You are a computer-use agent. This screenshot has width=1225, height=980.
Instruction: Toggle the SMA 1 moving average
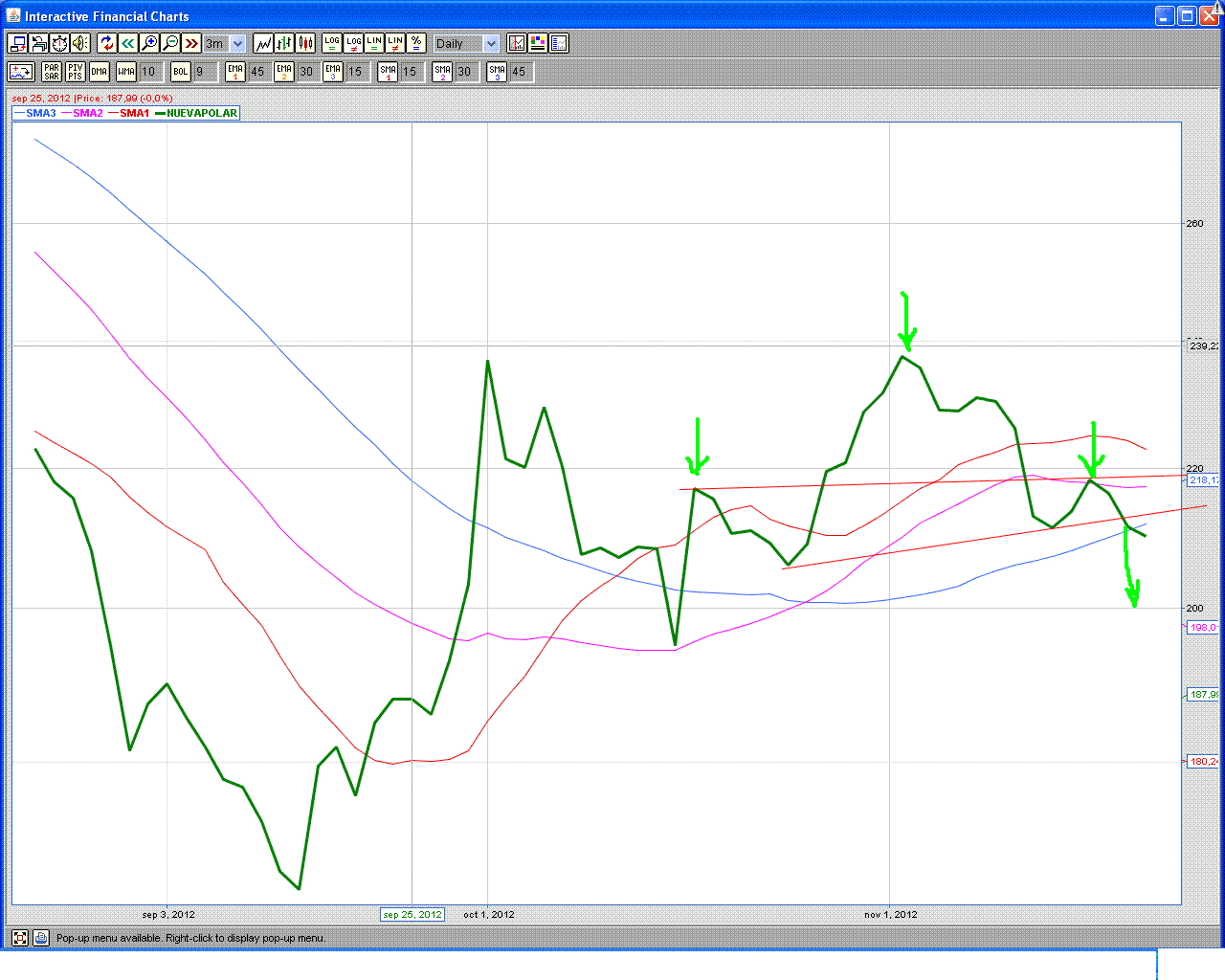[388, 72]
